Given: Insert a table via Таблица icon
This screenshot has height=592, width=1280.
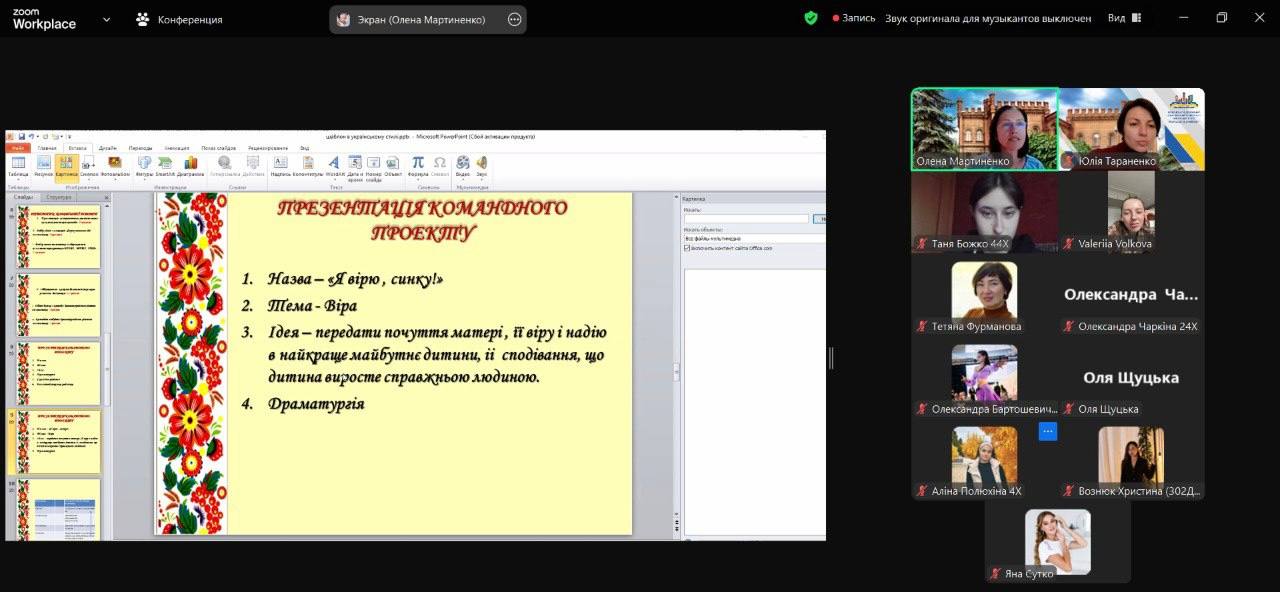Looking at the screenshot, I should [18, 165].
